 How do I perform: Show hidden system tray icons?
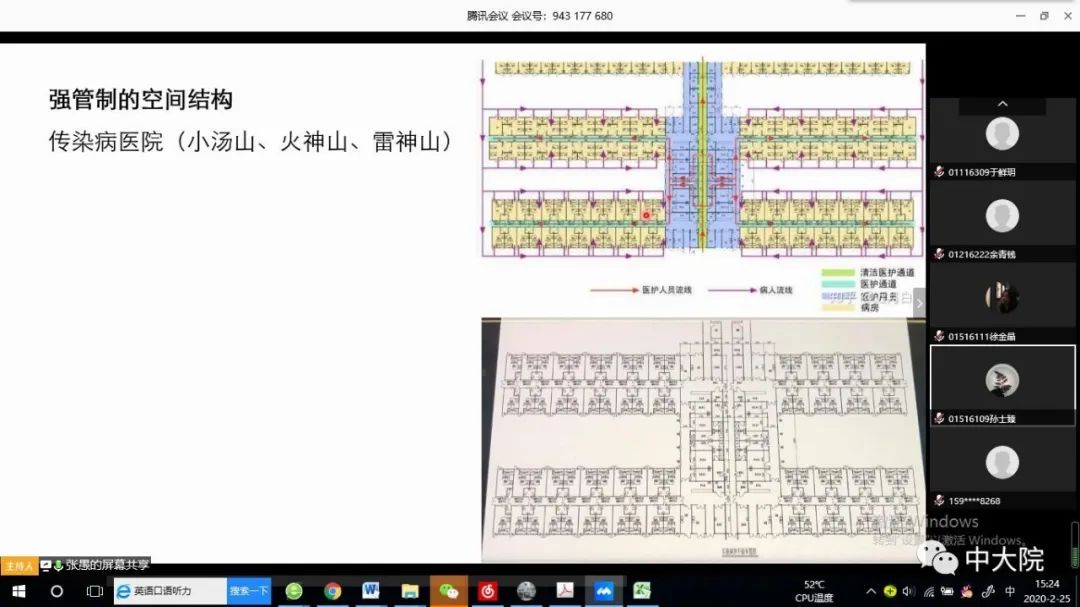coord(871,591)
